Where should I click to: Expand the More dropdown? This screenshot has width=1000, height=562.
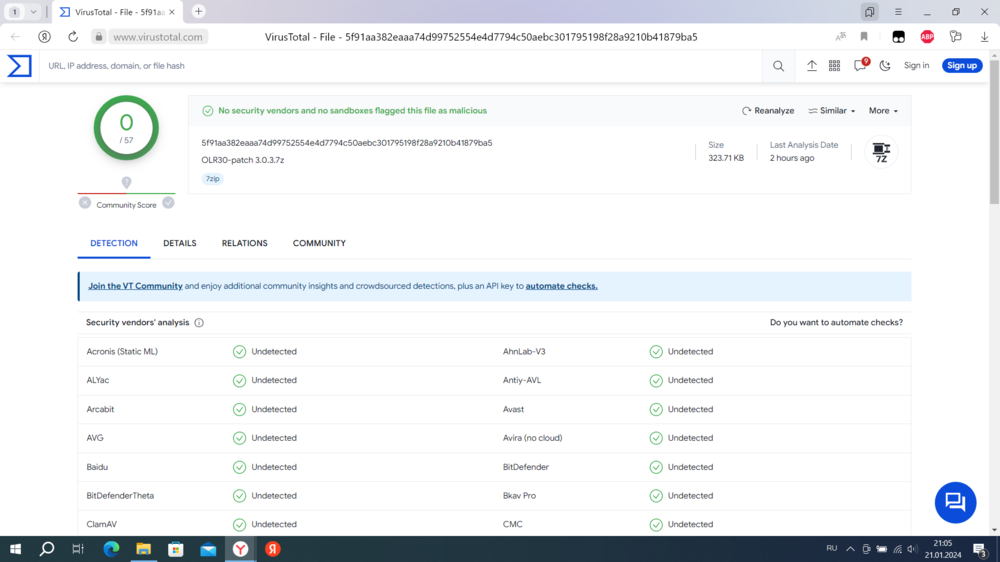(883, 111)
